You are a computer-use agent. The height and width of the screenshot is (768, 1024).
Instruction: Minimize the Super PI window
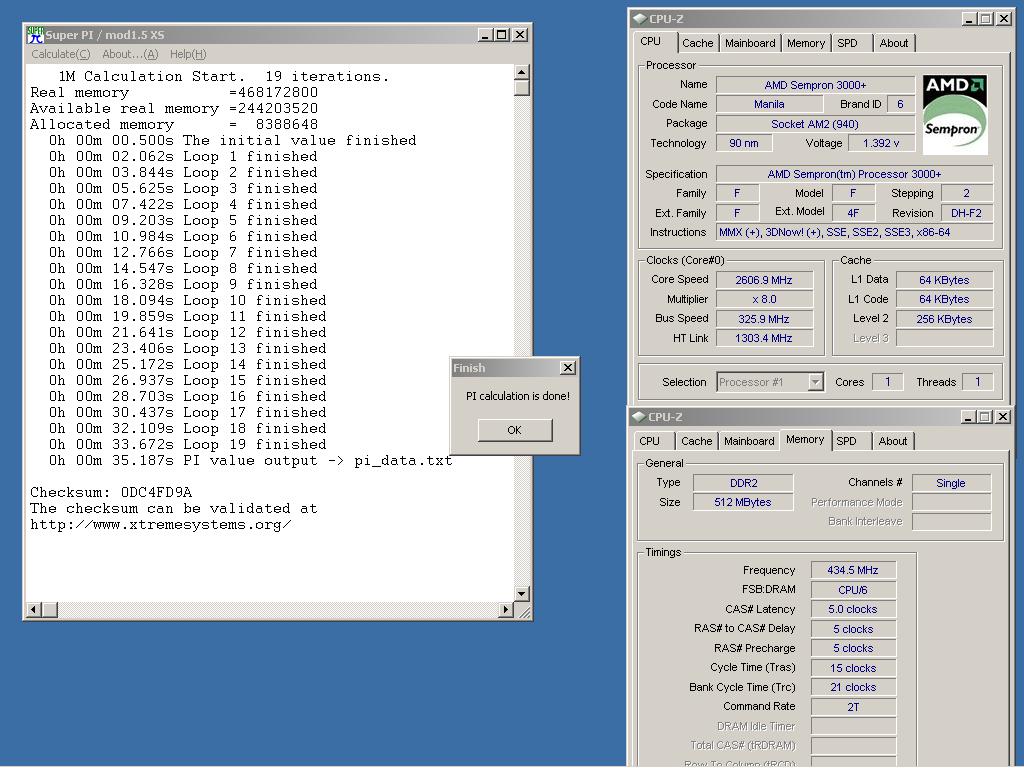point(485,35)
